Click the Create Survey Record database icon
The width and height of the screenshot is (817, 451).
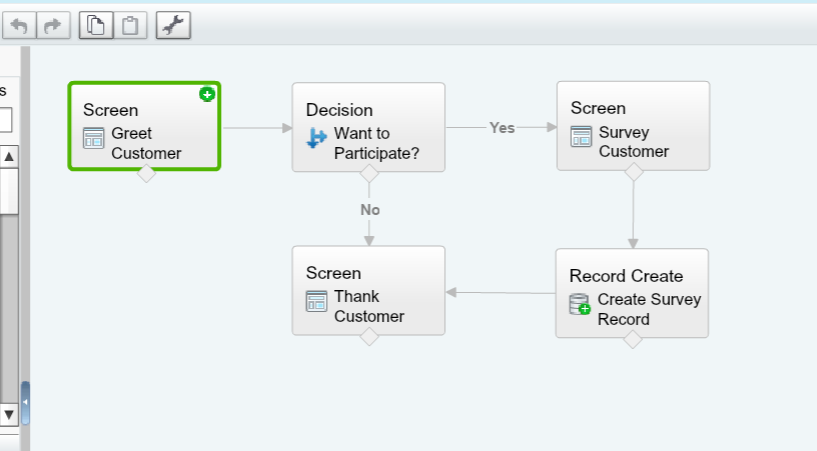click(x=580, y=304)
